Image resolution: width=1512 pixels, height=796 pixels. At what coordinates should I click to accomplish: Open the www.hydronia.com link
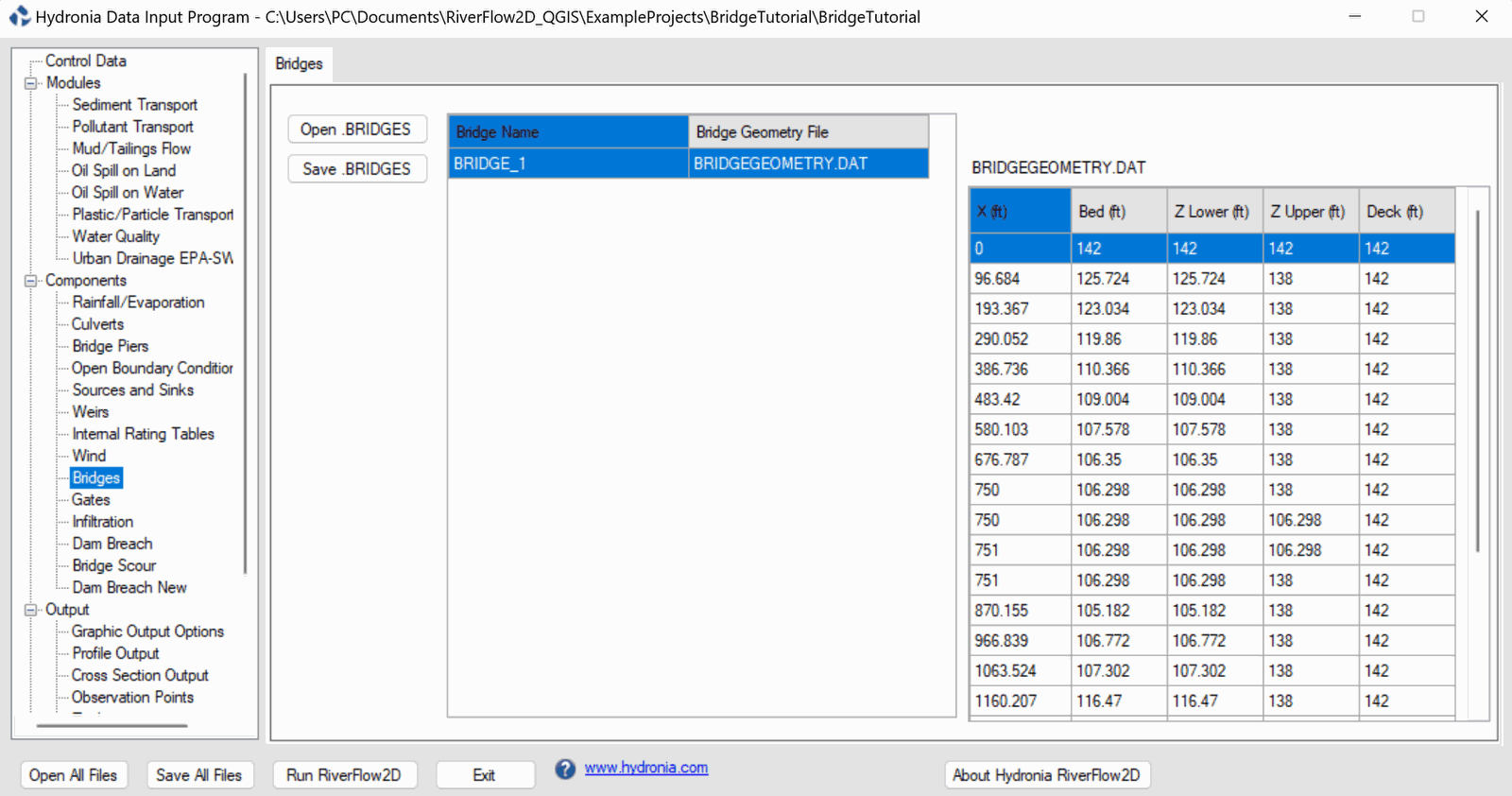point(645,768)
